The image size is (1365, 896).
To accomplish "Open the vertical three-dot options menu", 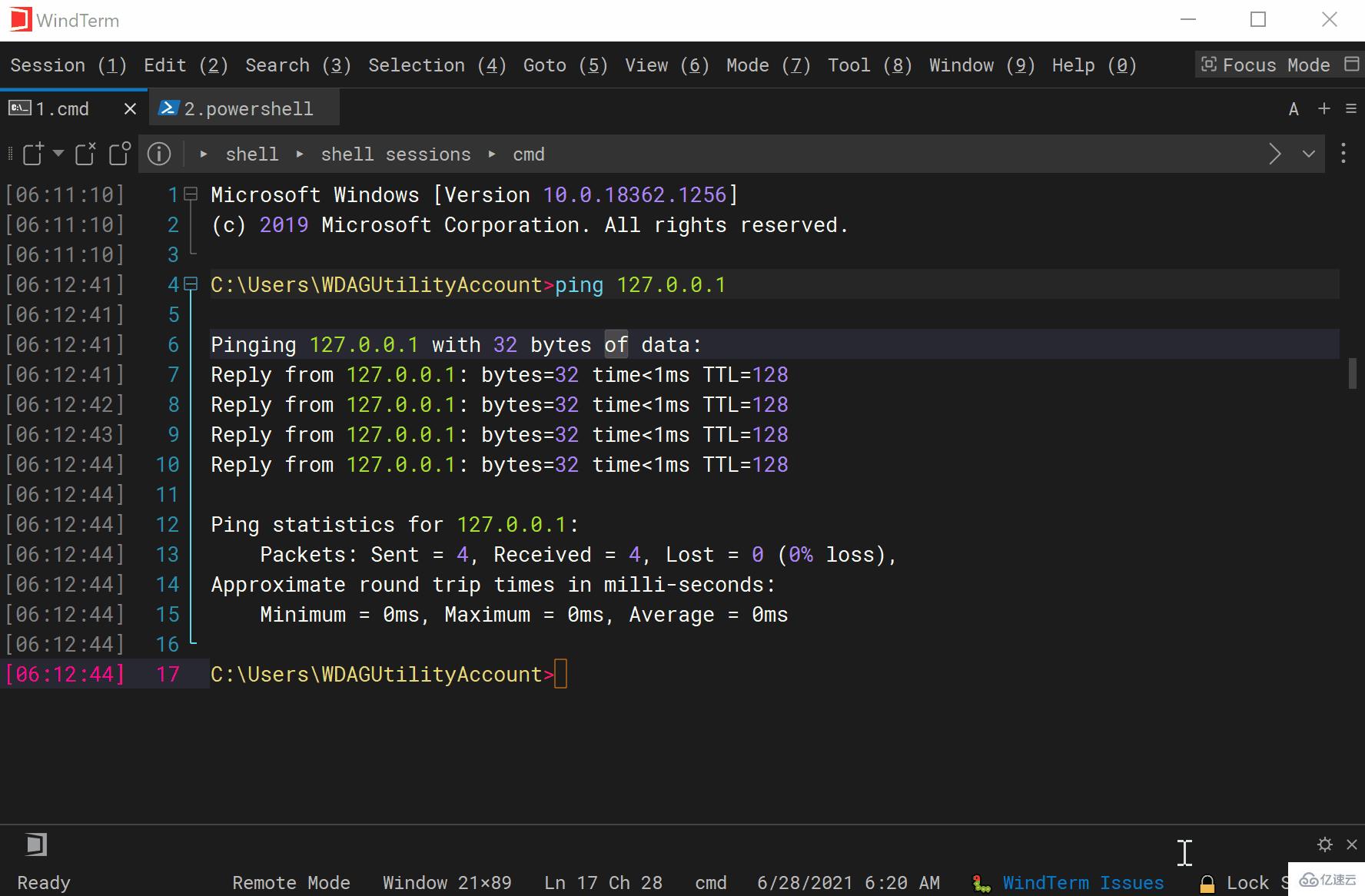I will coord(1343,153).
